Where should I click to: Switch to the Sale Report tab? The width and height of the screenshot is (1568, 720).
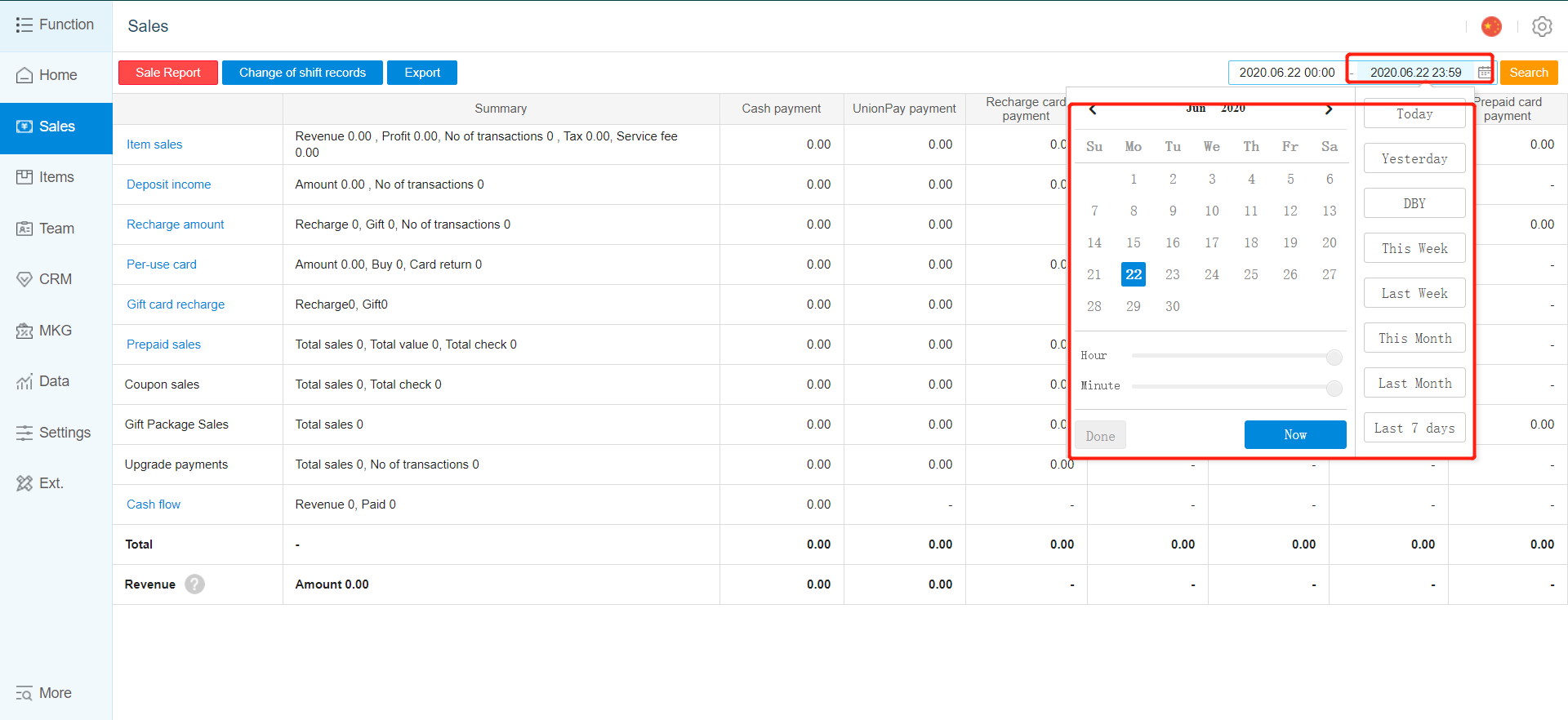coord(168,73)
